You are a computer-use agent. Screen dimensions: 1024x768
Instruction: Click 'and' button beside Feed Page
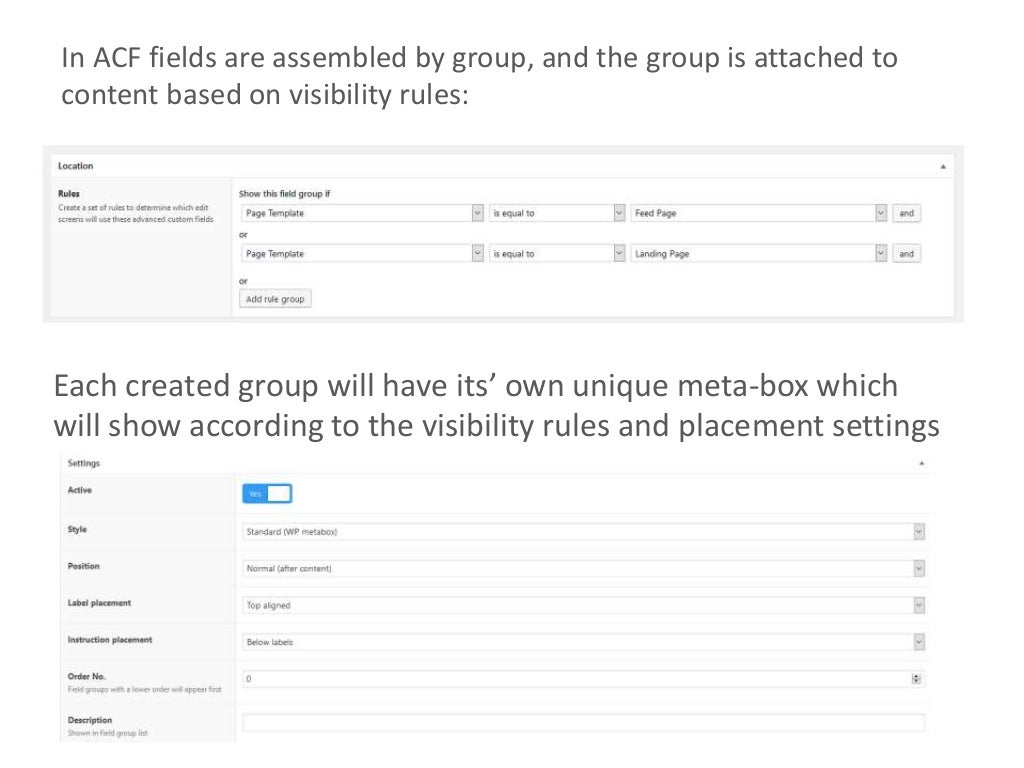[x=906, y=213]
